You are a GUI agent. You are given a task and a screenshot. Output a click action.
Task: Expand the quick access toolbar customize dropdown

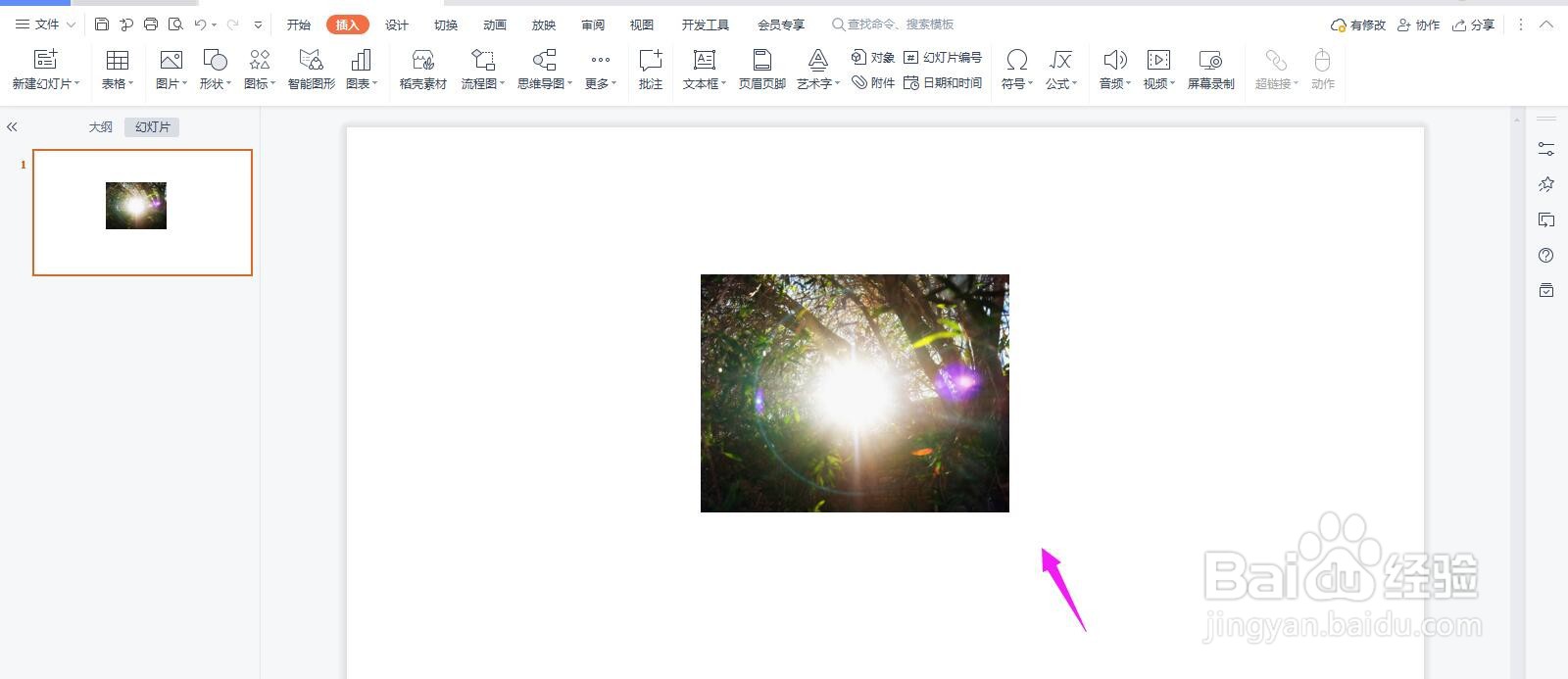258,24
